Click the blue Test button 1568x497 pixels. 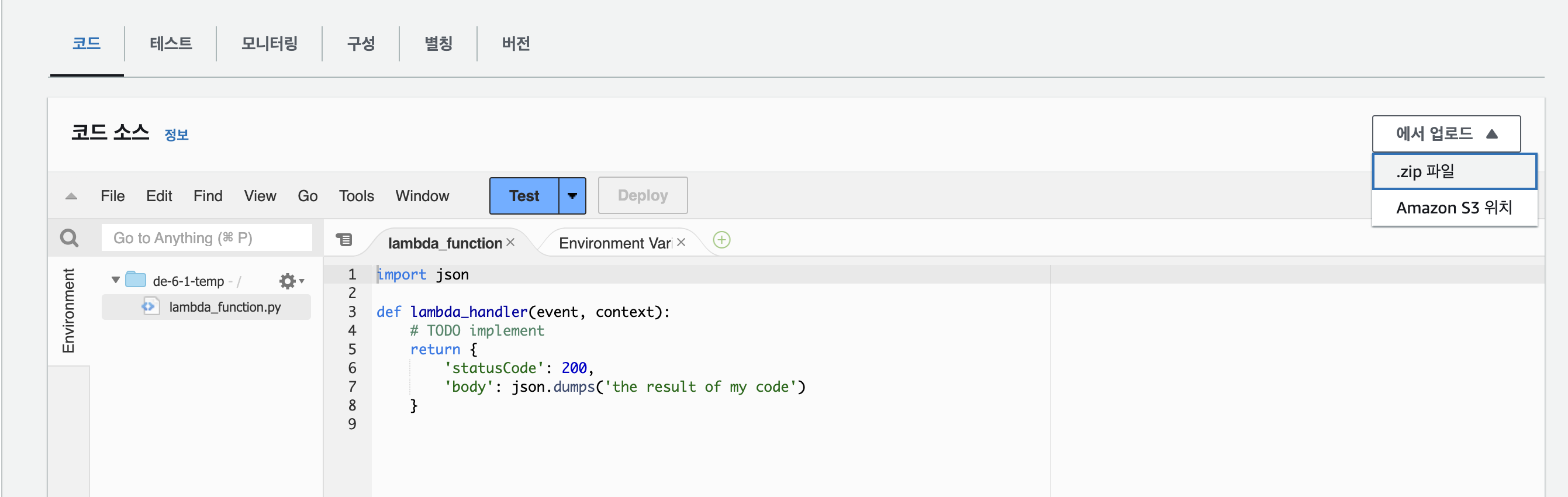524,196
